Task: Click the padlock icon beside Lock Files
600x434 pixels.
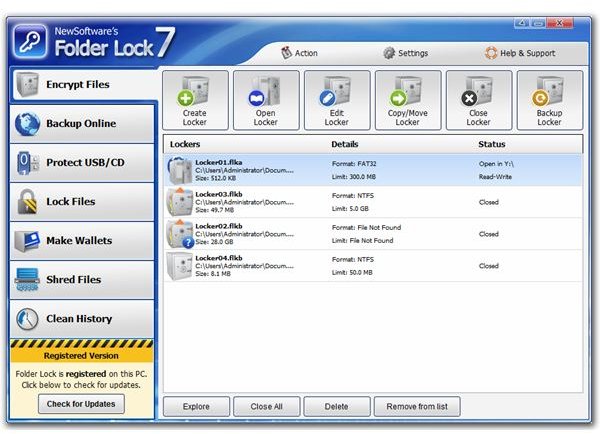Action: pos(28,201)
